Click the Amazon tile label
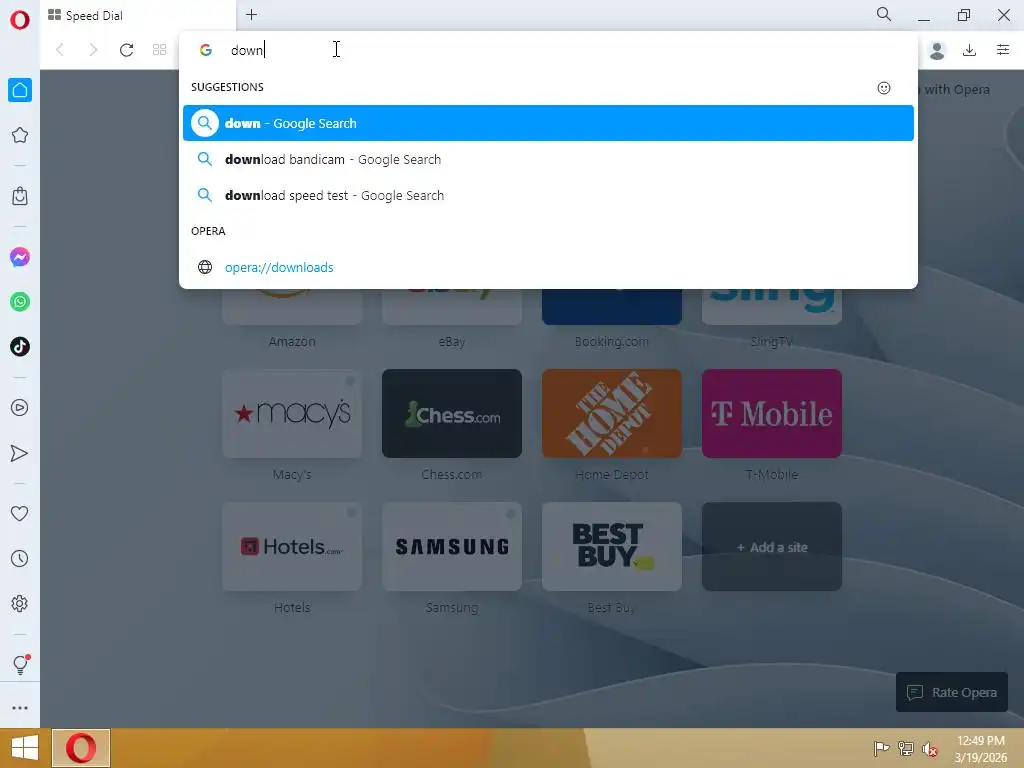Screen dimensions: 1024x768 tap(292, 342)
